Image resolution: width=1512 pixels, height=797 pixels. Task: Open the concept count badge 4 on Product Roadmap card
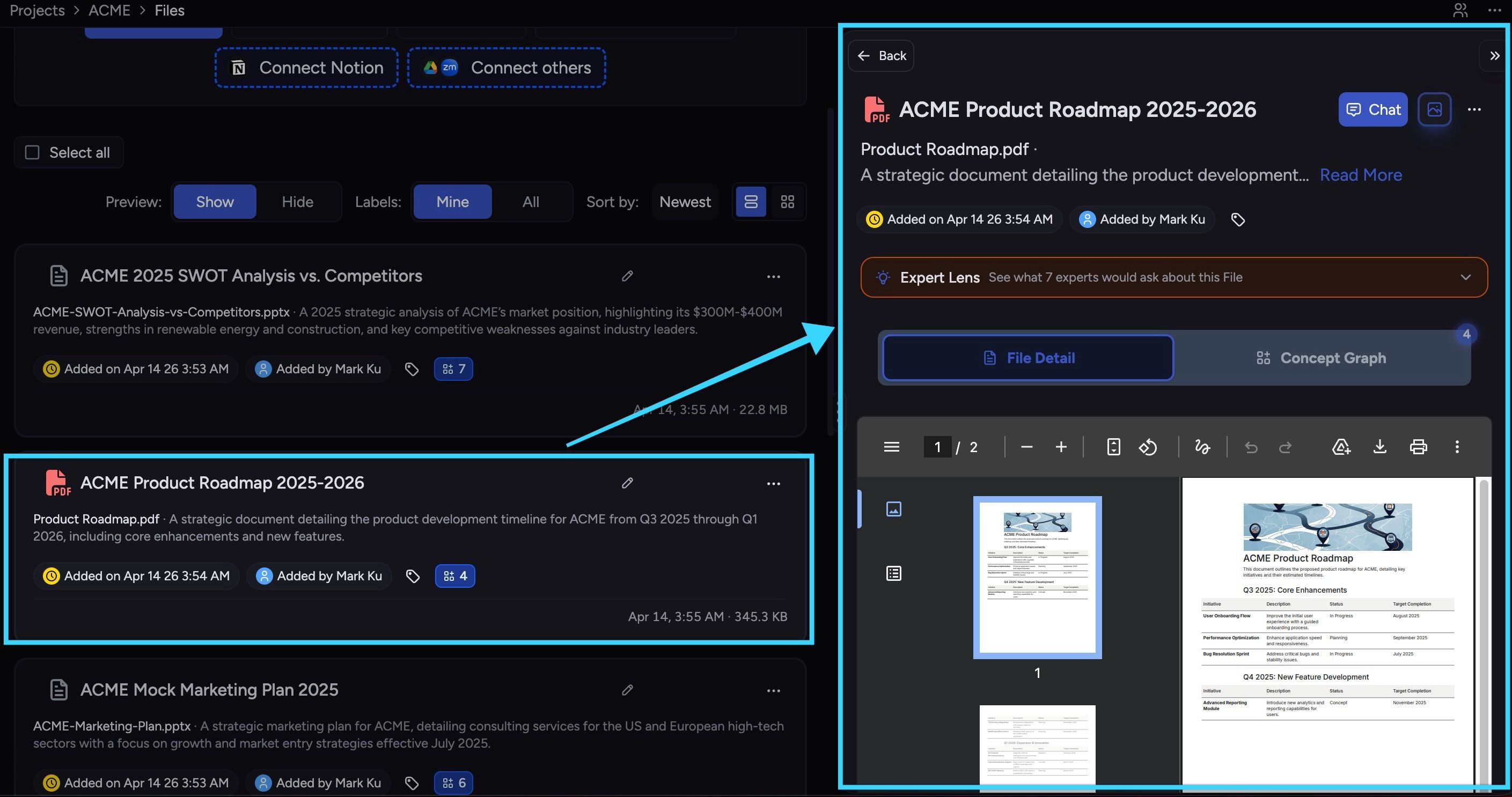click(x=455, y=577)
